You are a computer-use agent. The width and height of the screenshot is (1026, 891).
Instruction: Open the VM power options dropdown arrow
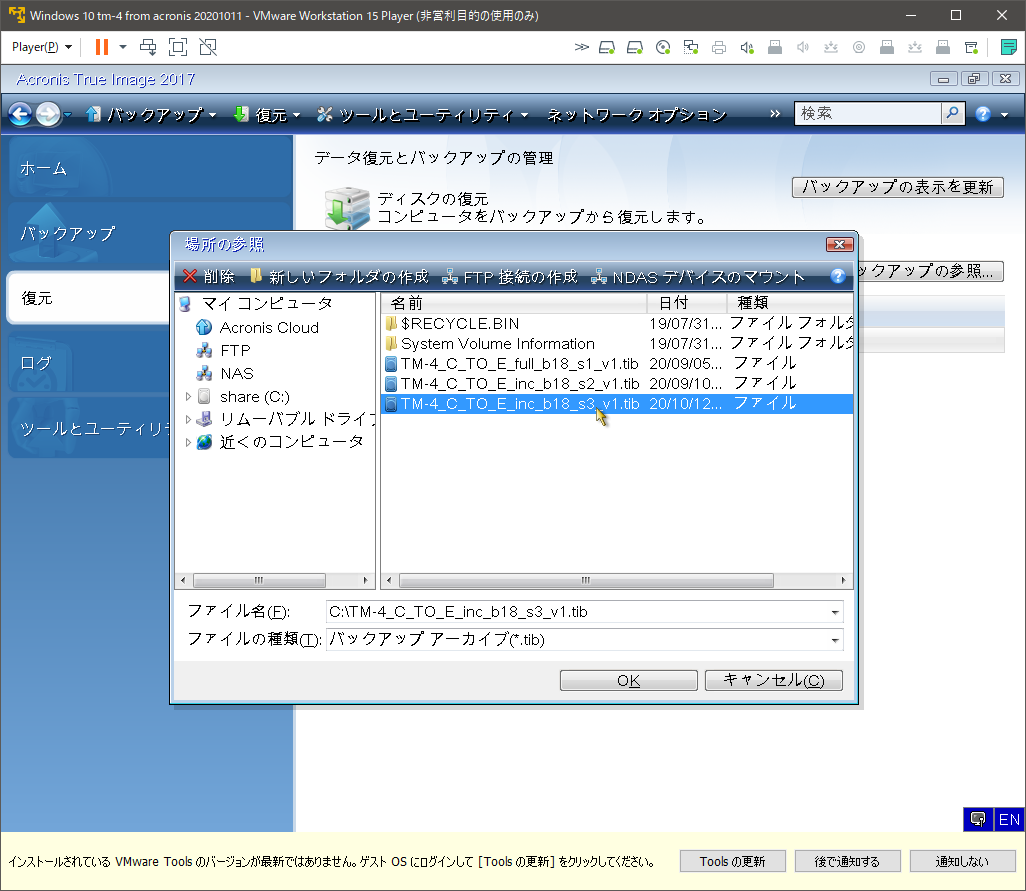pos(122,47)
